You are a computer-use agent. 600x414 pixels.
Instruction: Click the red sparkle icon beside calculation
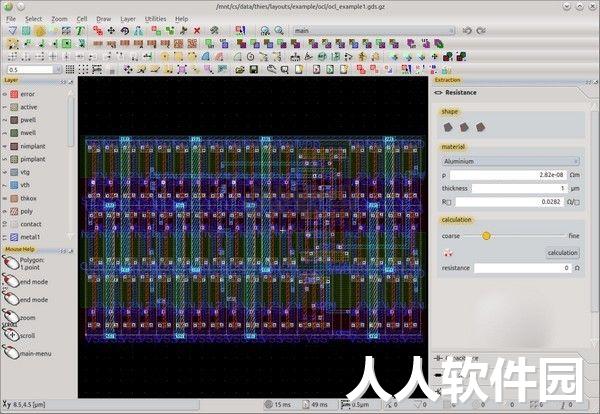[448, 253]
